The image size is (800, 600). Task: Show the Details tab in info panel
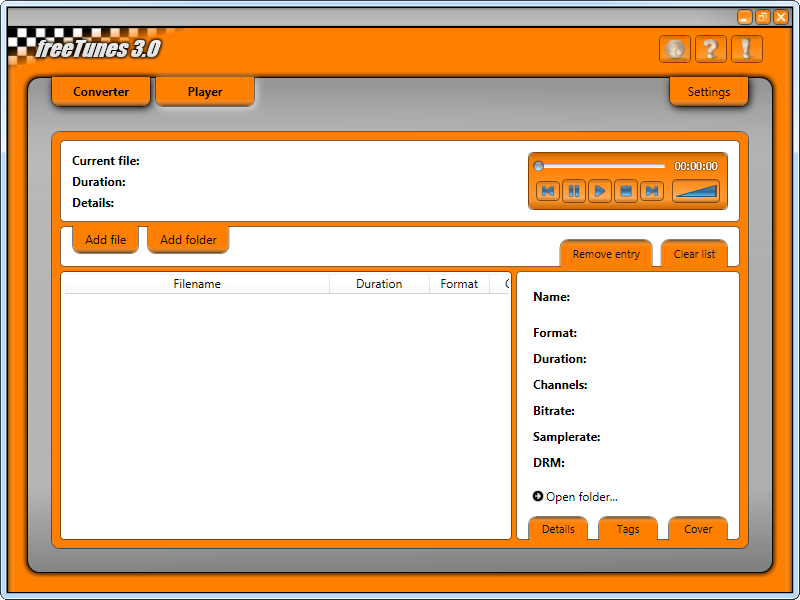pos(558,529)
